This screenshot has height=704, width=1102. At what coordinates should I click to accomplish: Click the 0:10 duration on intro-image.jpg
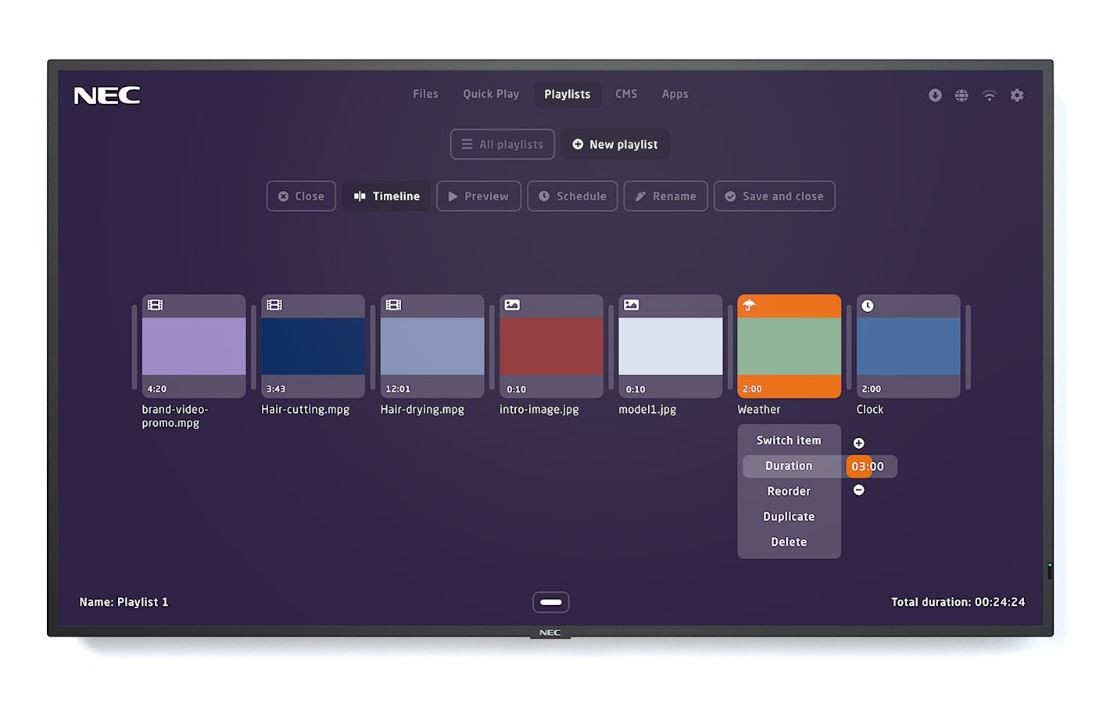[x=516, y=389]
